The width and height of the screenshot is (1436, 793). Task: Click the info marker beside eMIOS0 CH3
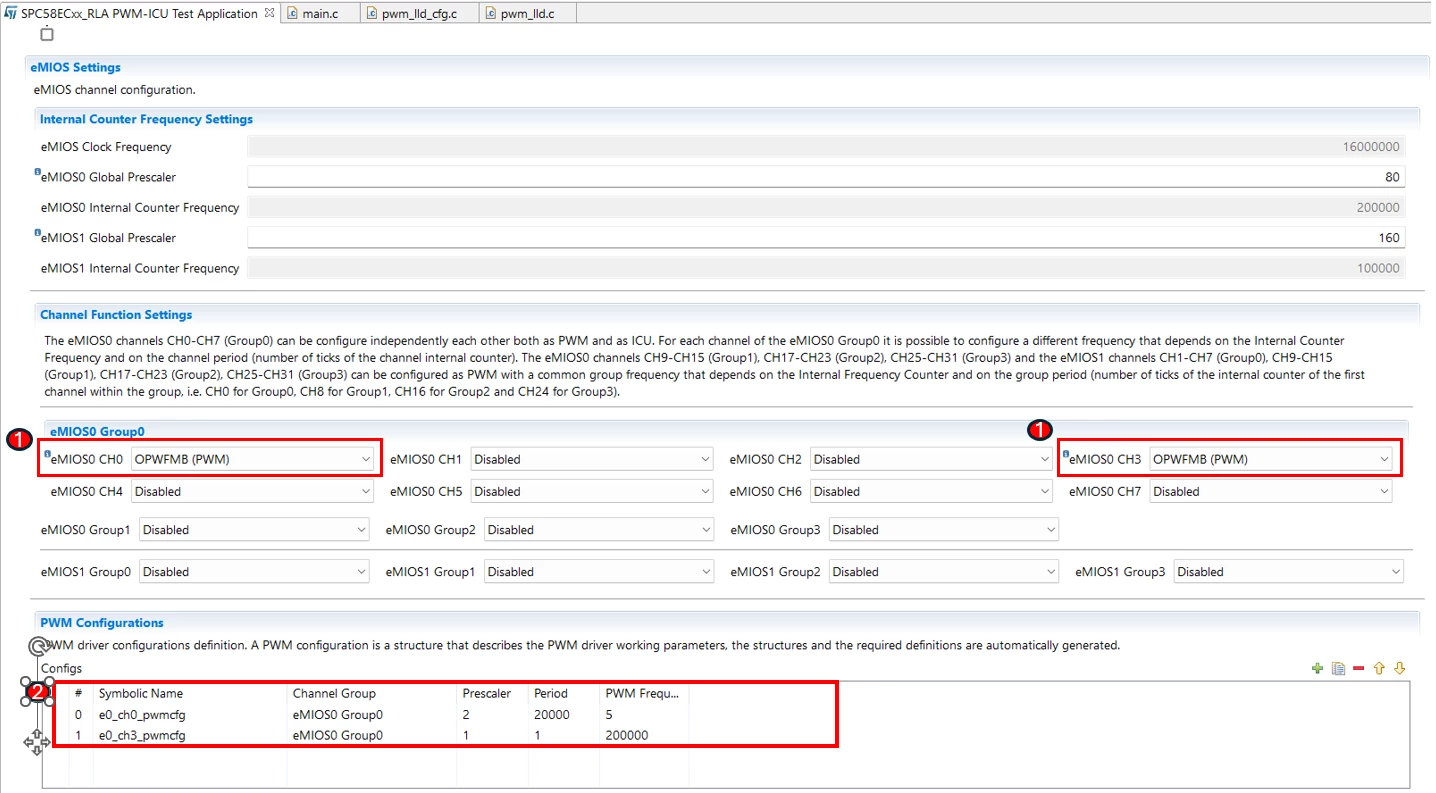tap(1066, 455)
